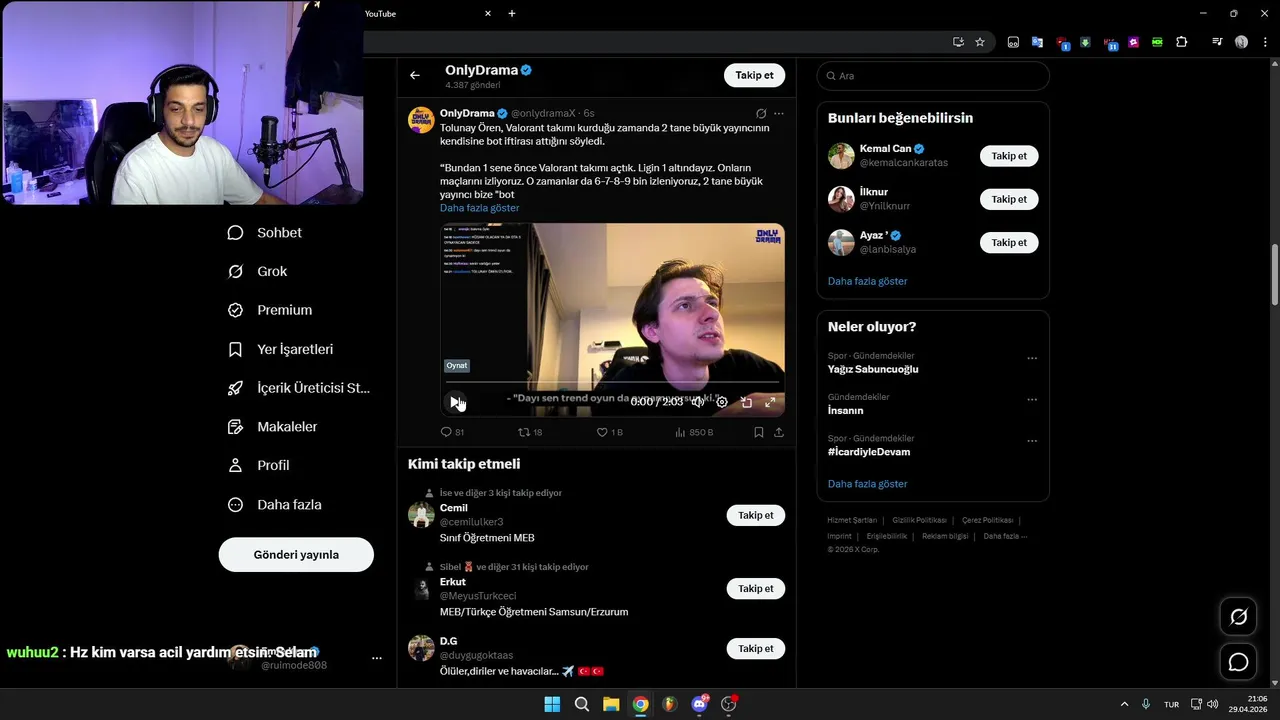Image resolution: width=1280 pixels, height=720 pixels.
Task: Show more suggestions under Bunları beğenebilirsin
Action: click(x=867, y=281)
